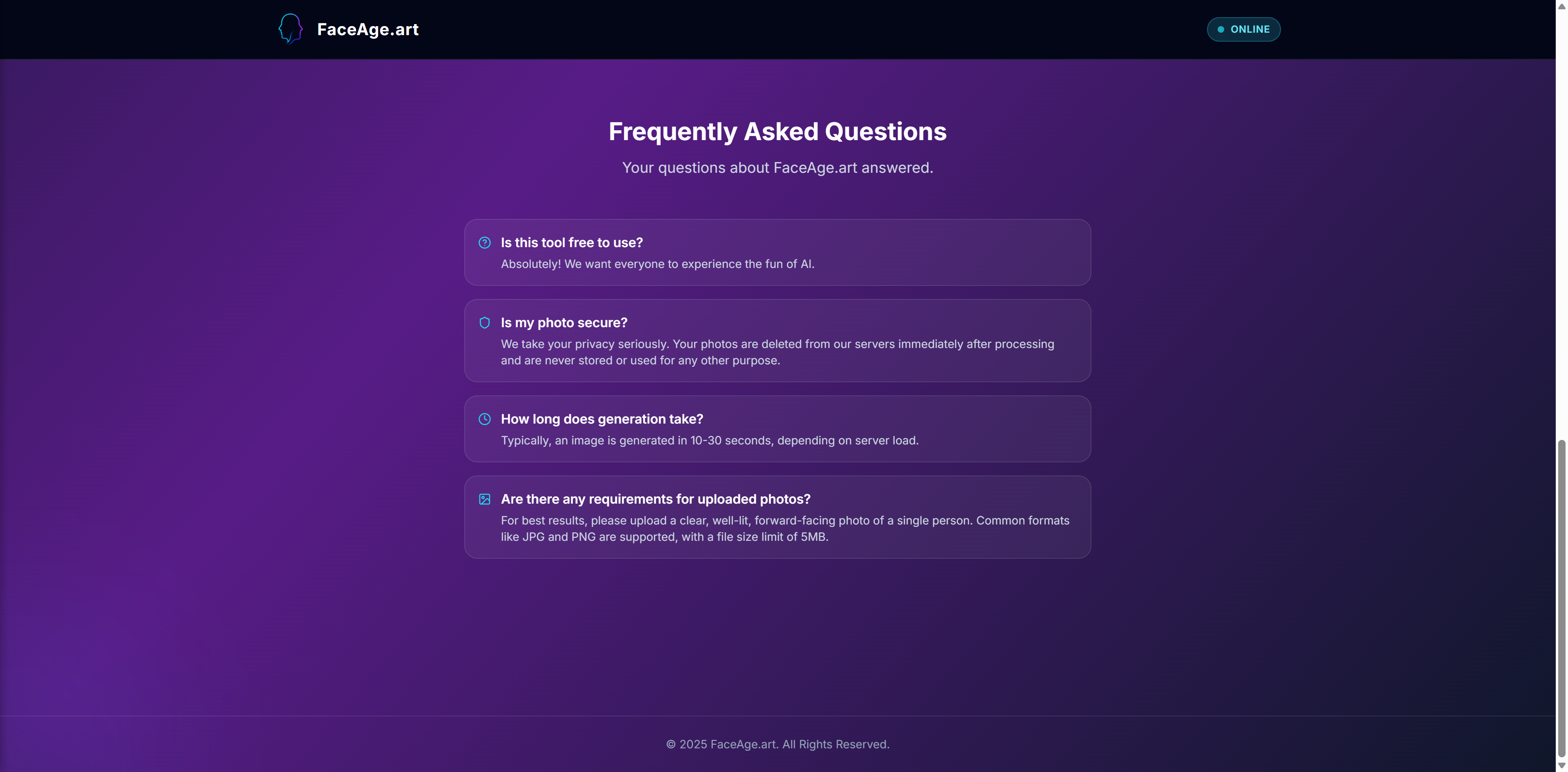Click the FaceAge.art head logo icon
This screenshot has height=772, width=1568.
pyautogui.click(x=290, y=29)
